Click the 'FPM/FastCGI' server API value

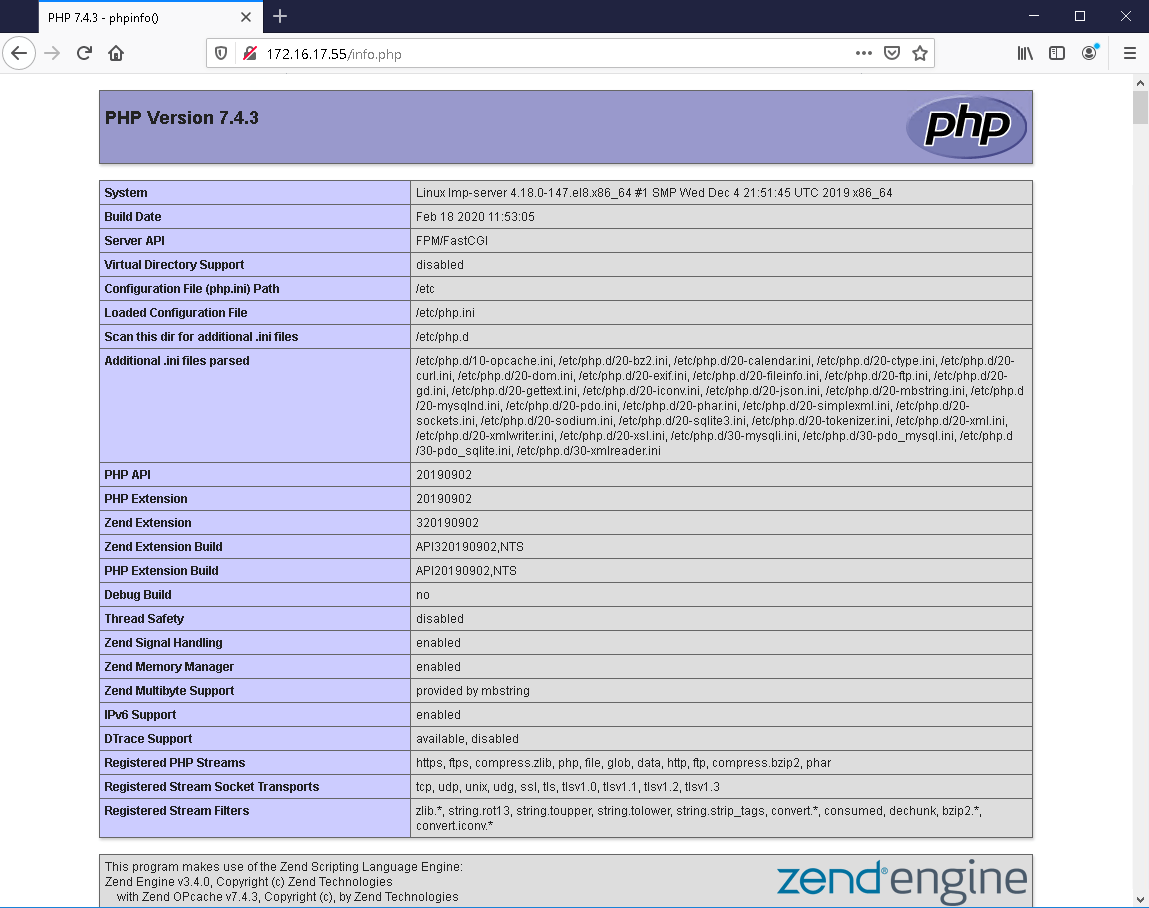(452, 241)
